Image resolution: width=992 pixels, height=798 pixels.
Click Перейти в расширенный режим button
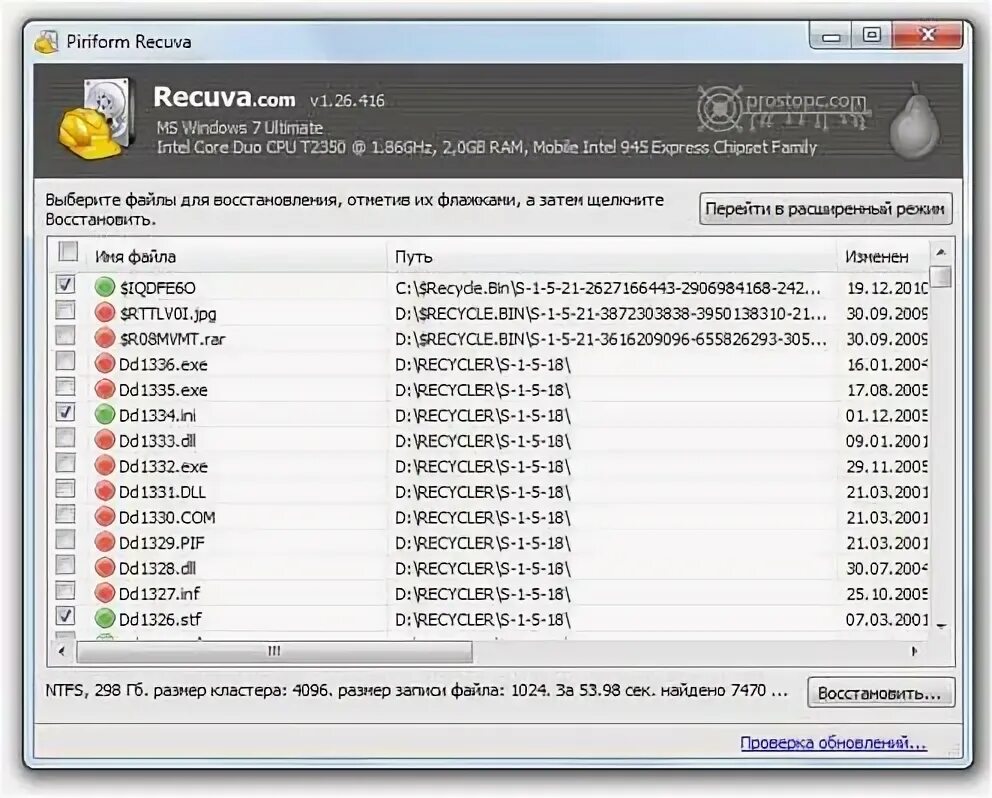825,209
